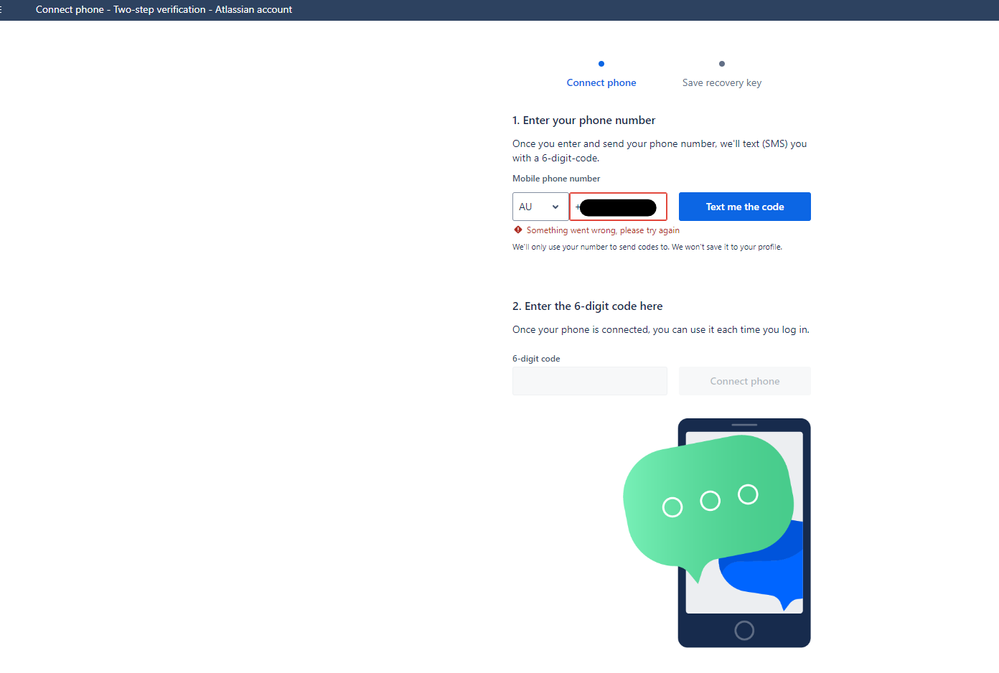Screen dimensions: 999x673
Task: Click the red error diamond icon
Action: (517, 229)
